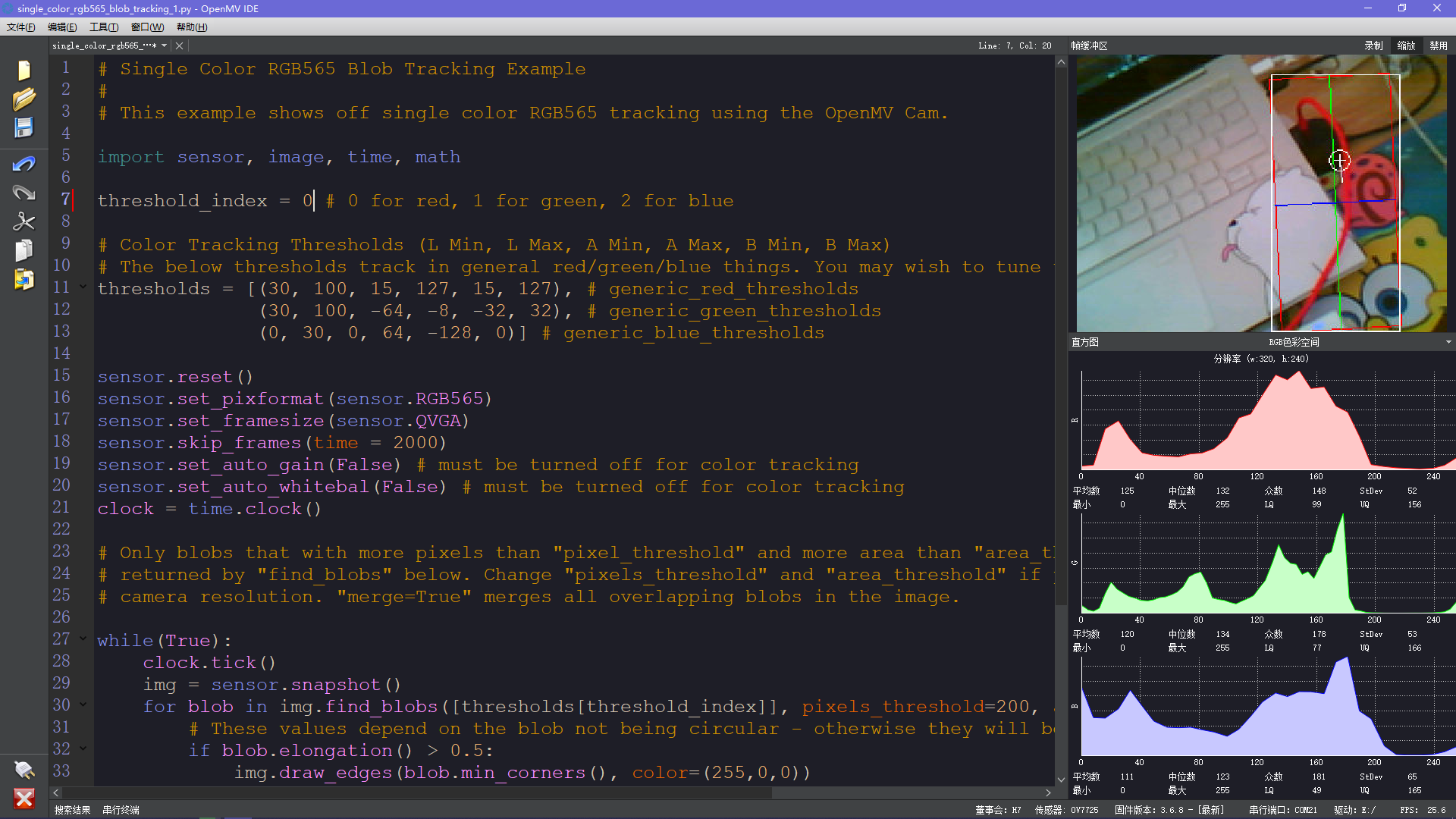Image resolution: width=1456 pixels, height=819 pixels.
Task: Close the single_color_rgb565 editor tab
Action: pos(179,45)
